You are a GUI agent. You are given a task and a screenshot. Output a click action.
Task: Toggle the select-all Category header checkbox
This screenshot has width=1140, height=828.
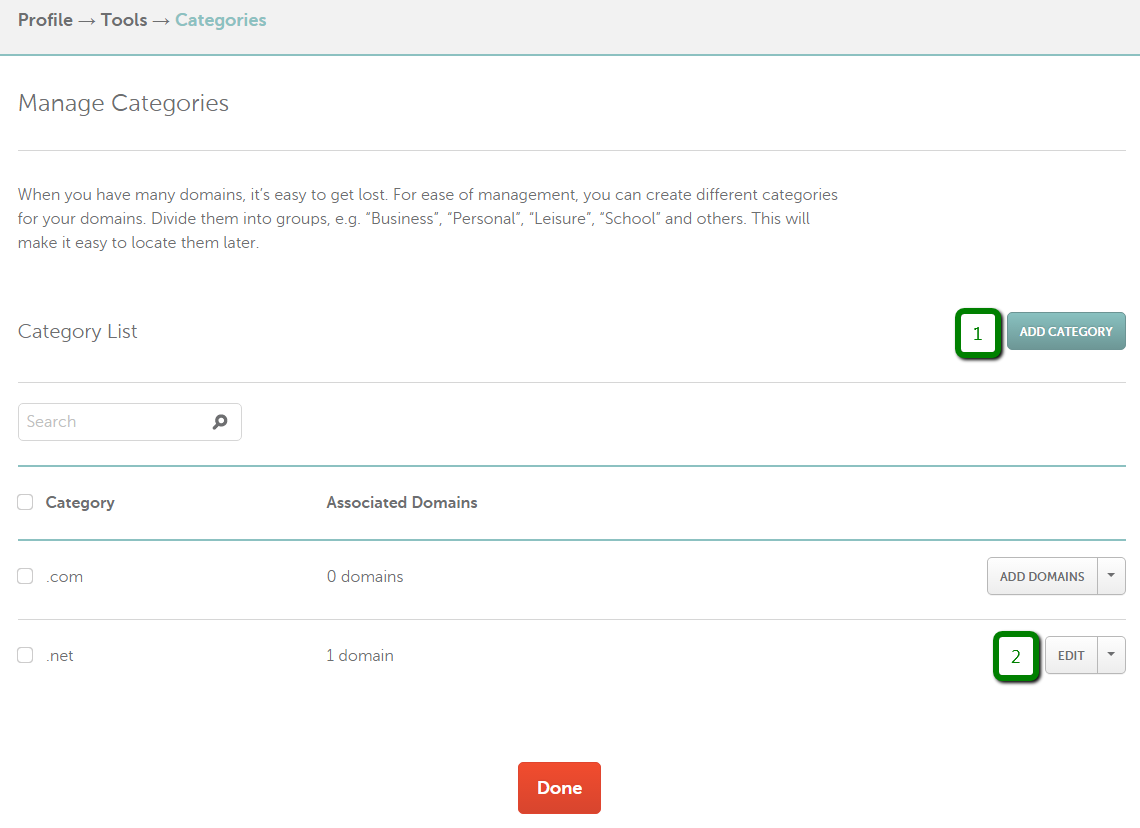[x=25, y=502]
